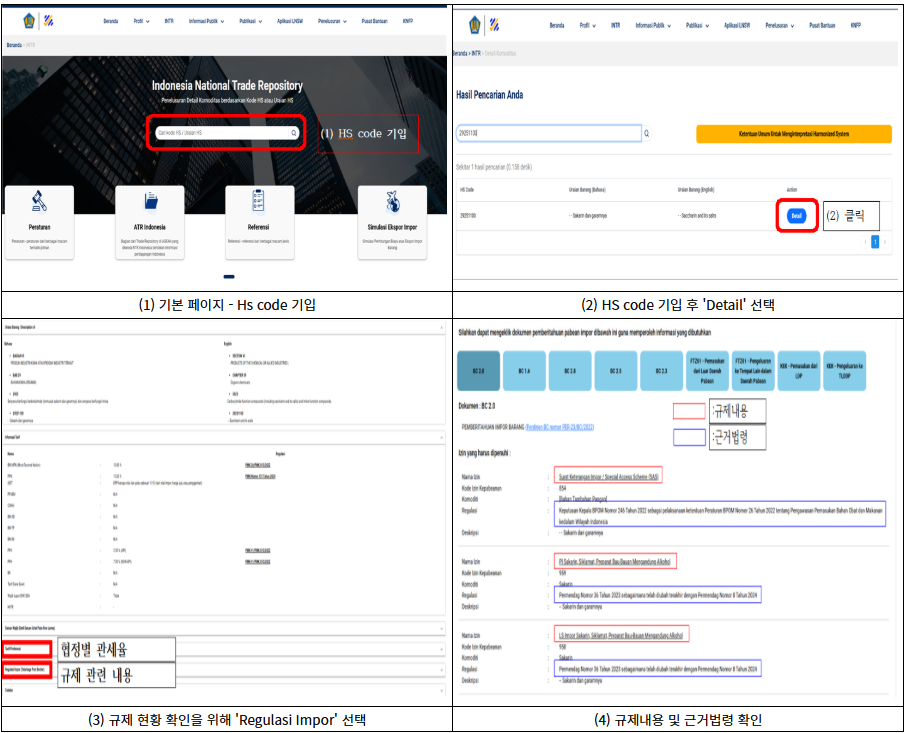
Task: Open Publikasi dropdown on Hasil Pencarian page navbar
Action: click(x=697, y=25)
